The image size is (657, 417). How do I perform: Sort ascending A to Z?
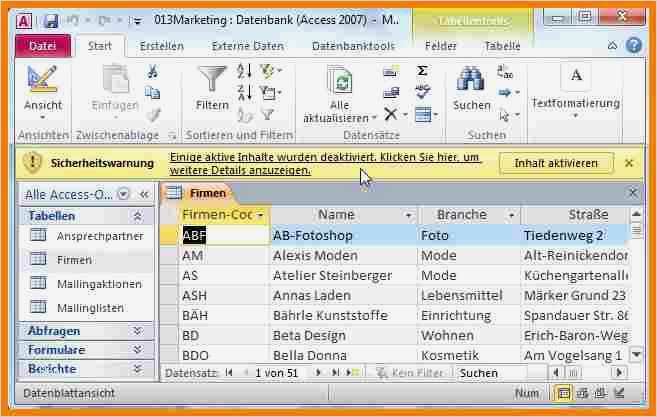(245, 71)
